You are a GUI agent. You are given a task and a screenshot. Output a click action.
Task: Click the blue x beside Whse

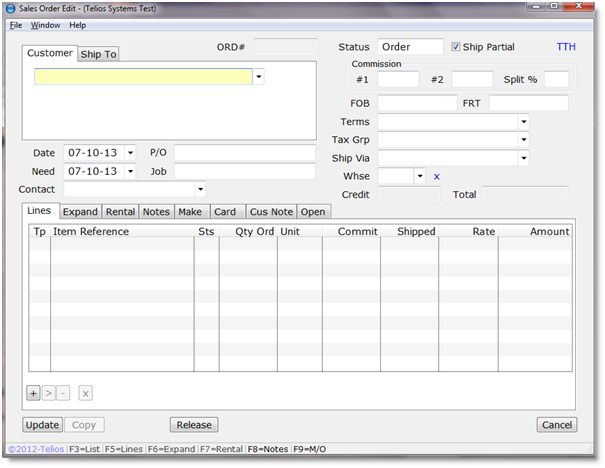436,177
